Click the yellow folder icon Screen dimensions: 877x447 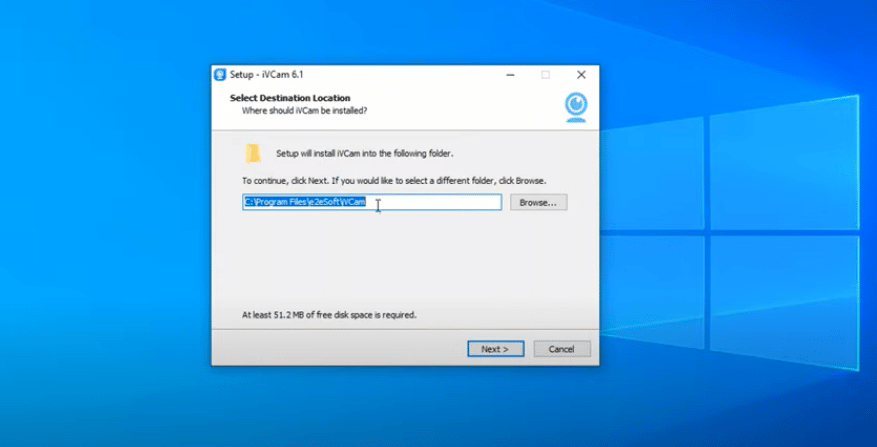253,153
